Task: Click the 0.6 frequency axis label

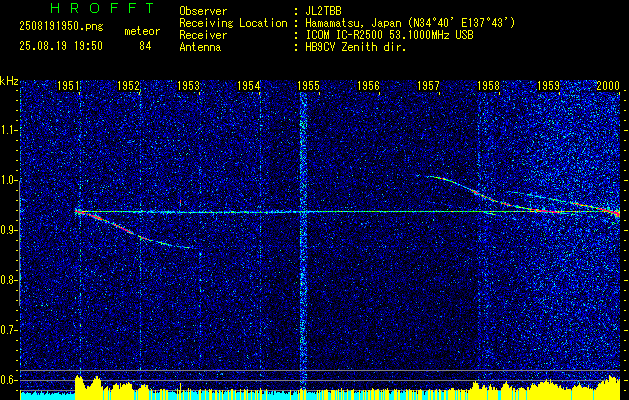Action: pyautogui.click(x=8, y=380)
